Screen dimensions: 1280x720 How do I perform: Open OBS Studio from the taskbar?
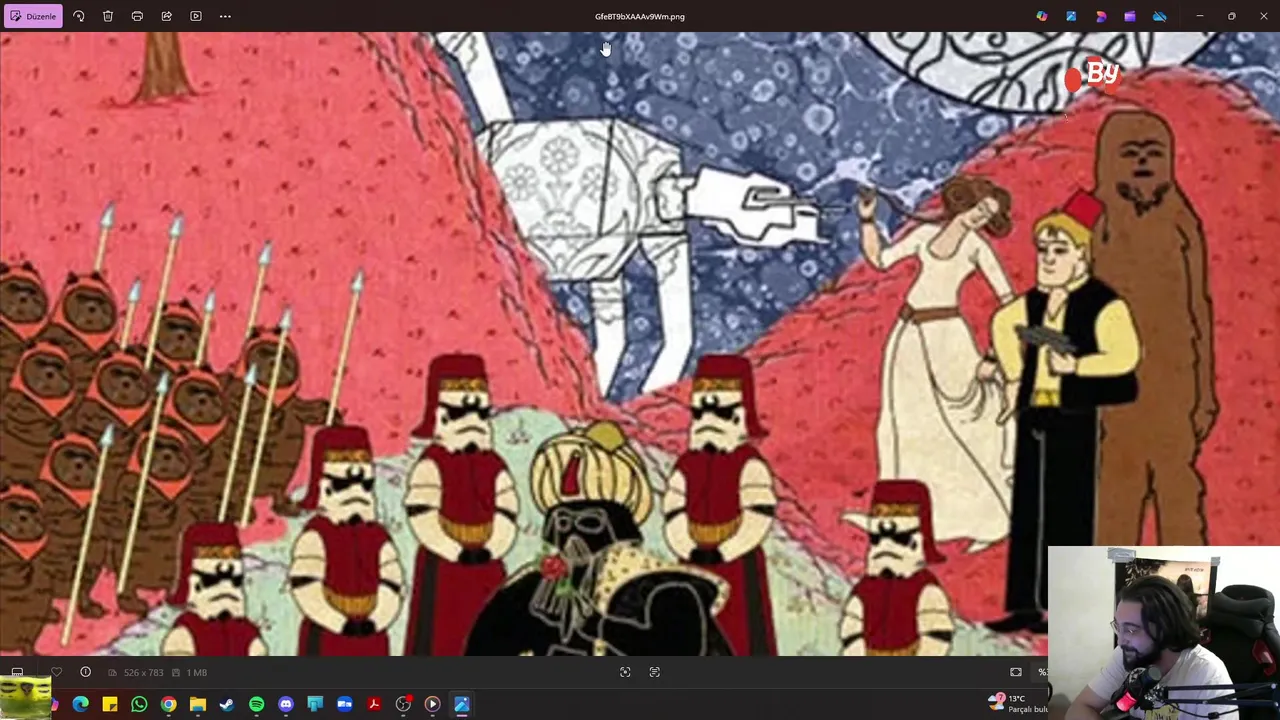403,705
